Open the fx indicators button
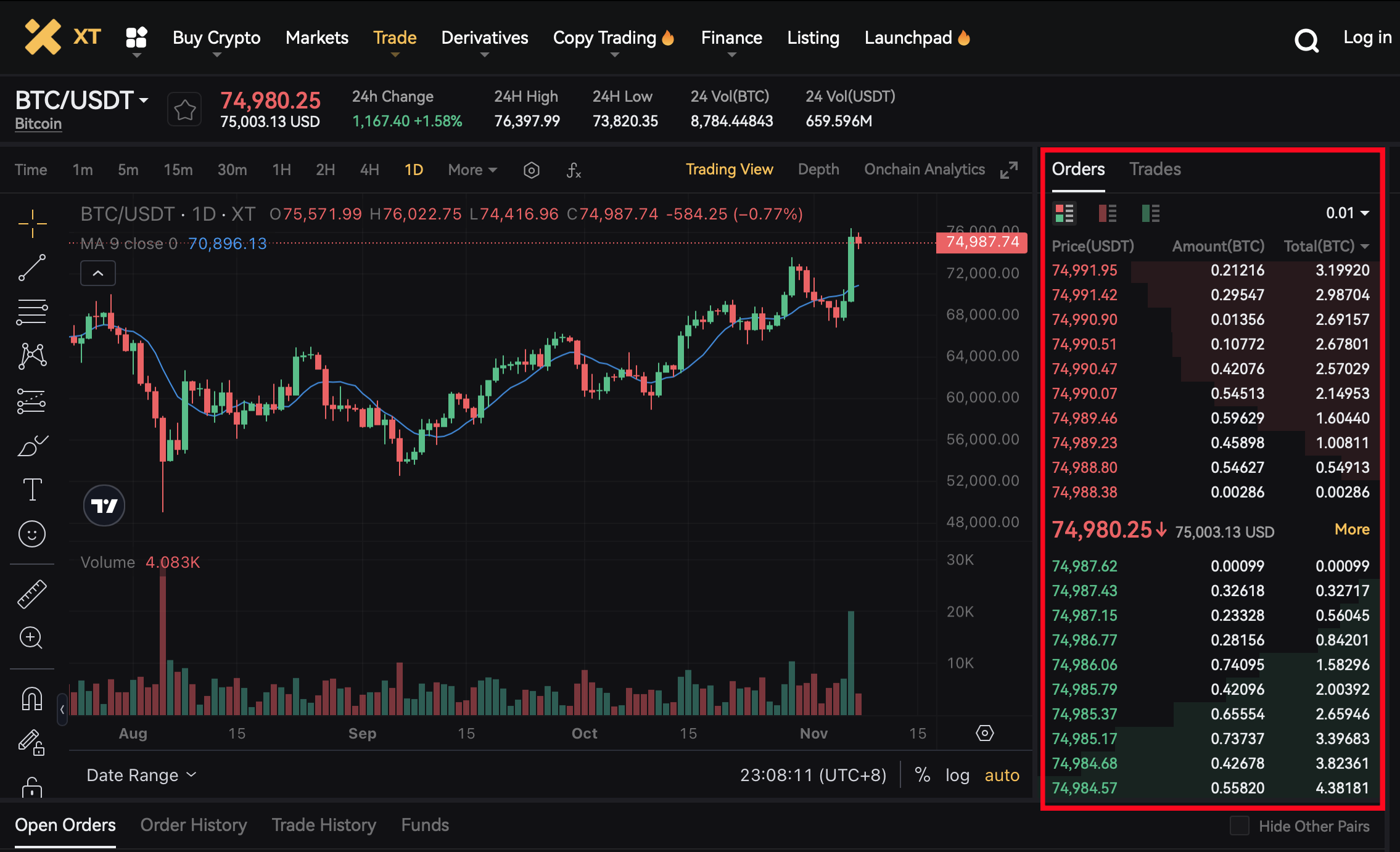Image resolution: width=1400 pixels, height=852 pixels. pos(574,170)
